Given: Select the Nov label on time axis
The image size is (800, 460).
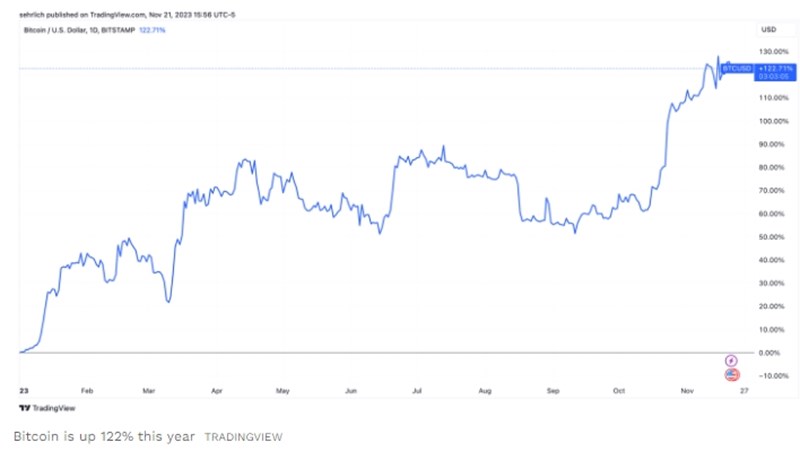Looking at the screenshot, I should [x=685, y=390].
